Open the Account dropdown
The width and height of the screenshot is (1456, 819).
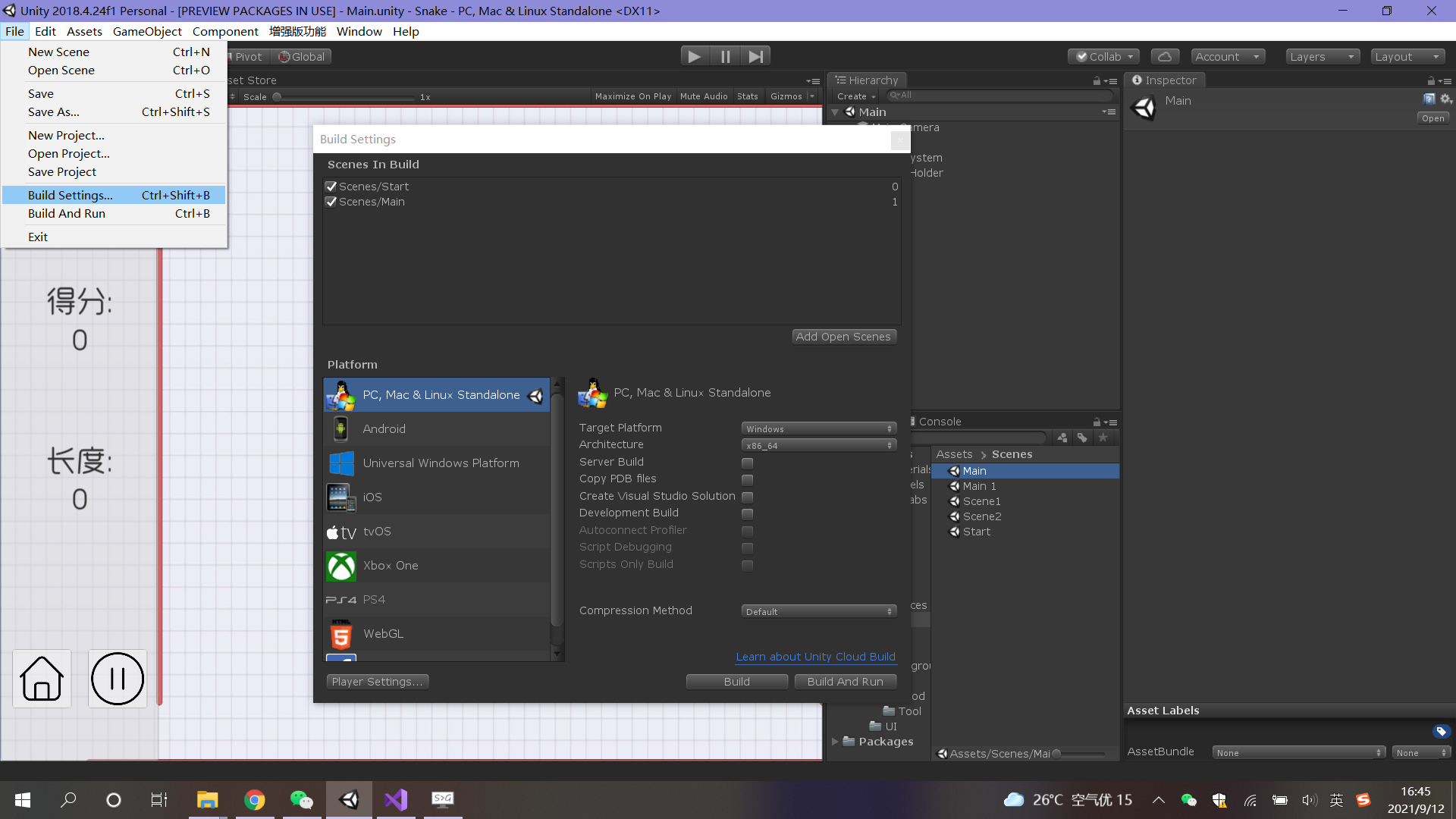pyautogui.click(x=1228, y=56)
